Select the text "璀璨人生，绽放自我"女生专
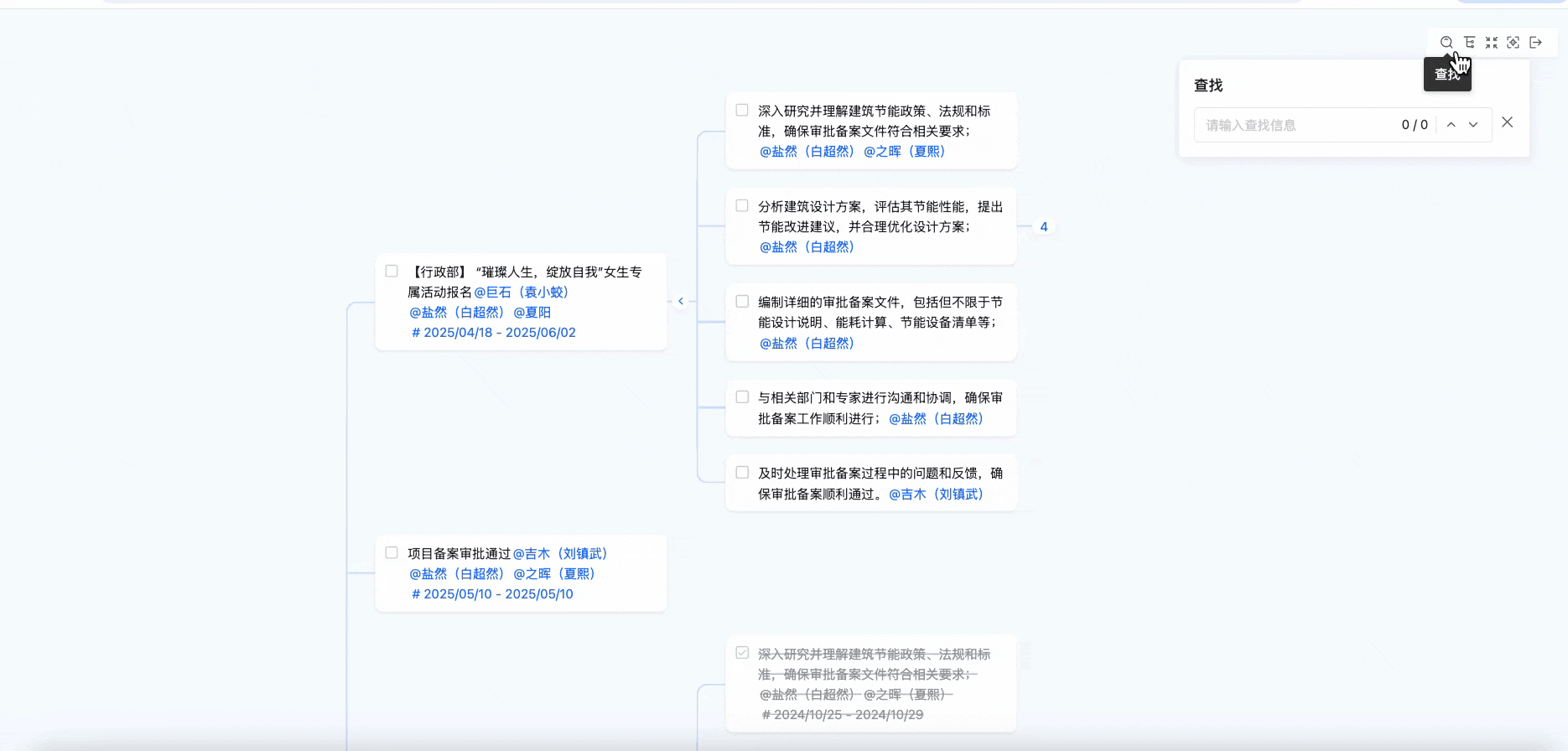The height and width of the screenshot is (751, 1568). click(558, 272)
